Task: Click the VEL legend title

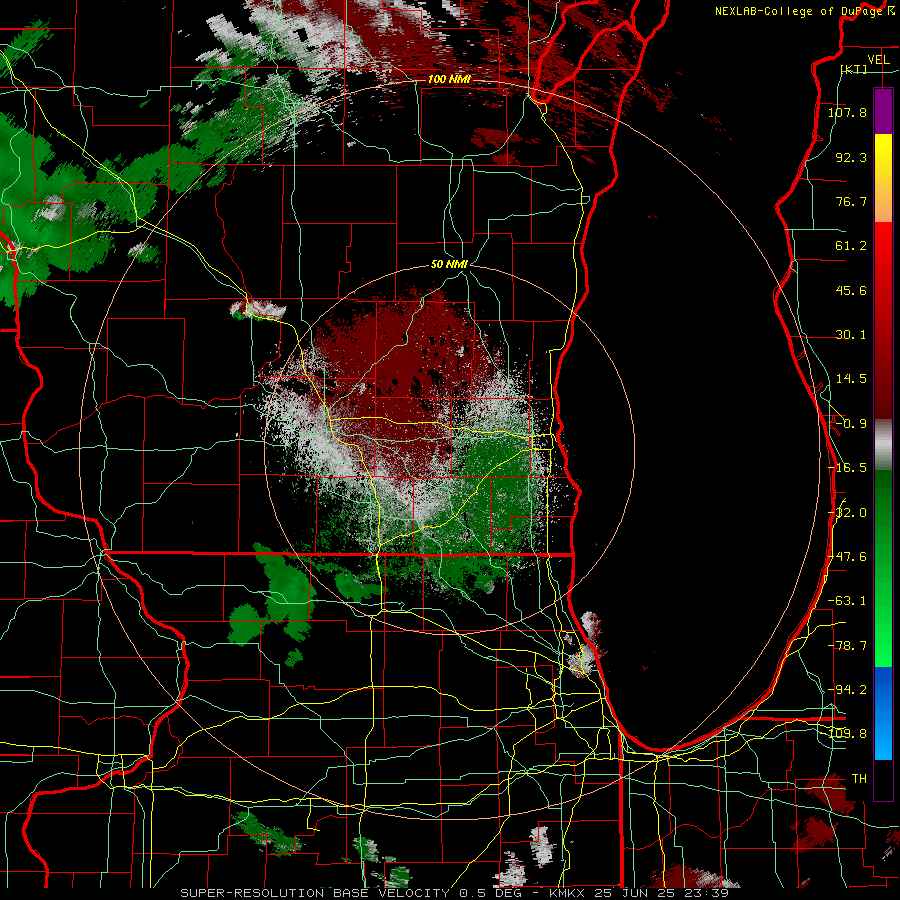Action: pos(878,60)
